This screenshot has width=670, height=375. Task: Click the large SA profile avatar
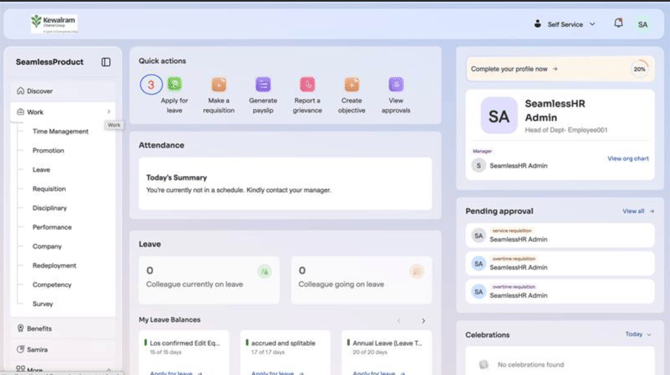499,115
